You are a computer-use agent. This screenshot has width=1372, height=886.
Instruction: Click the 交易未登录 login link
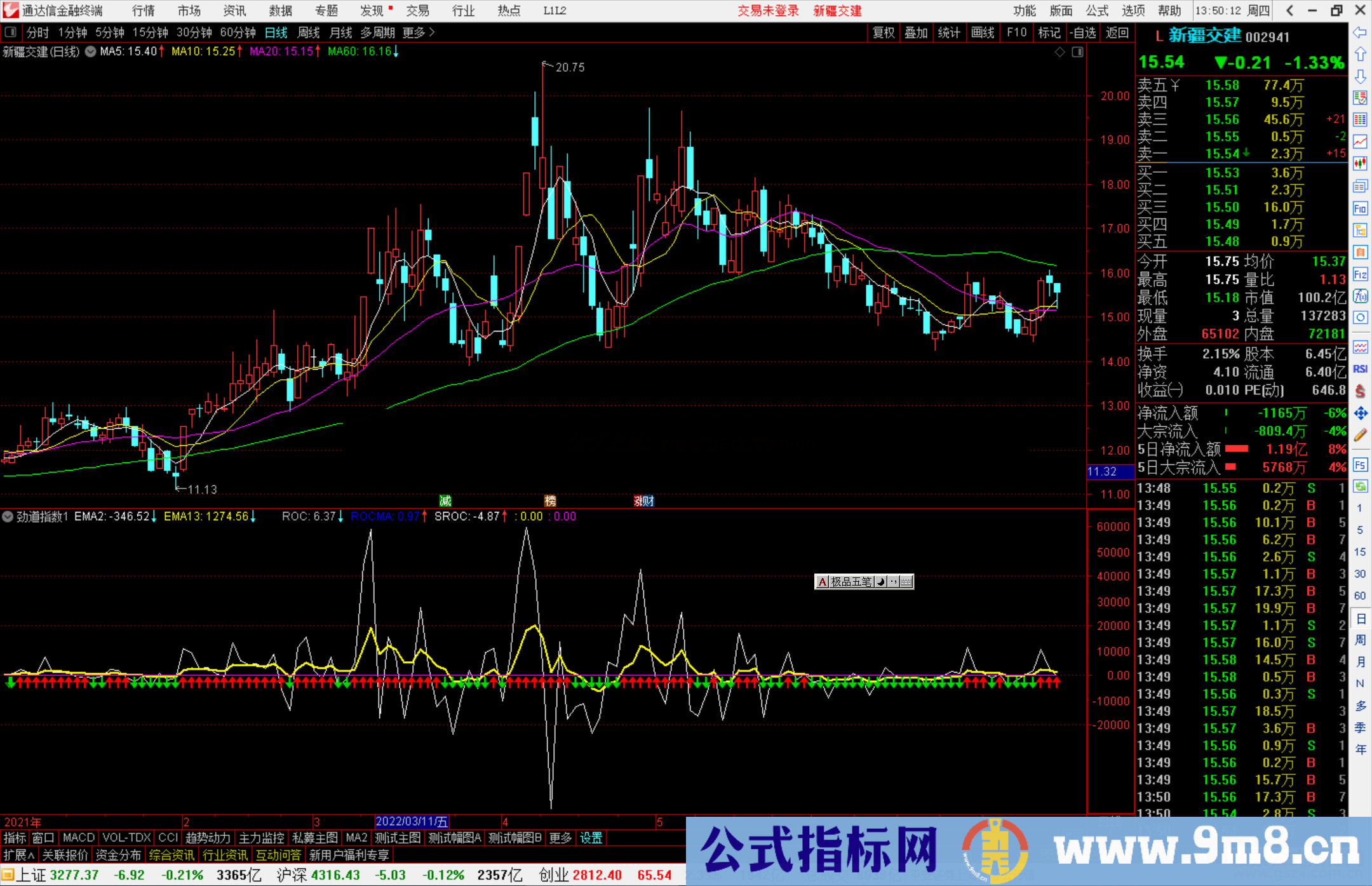click(x=768, y=11)
